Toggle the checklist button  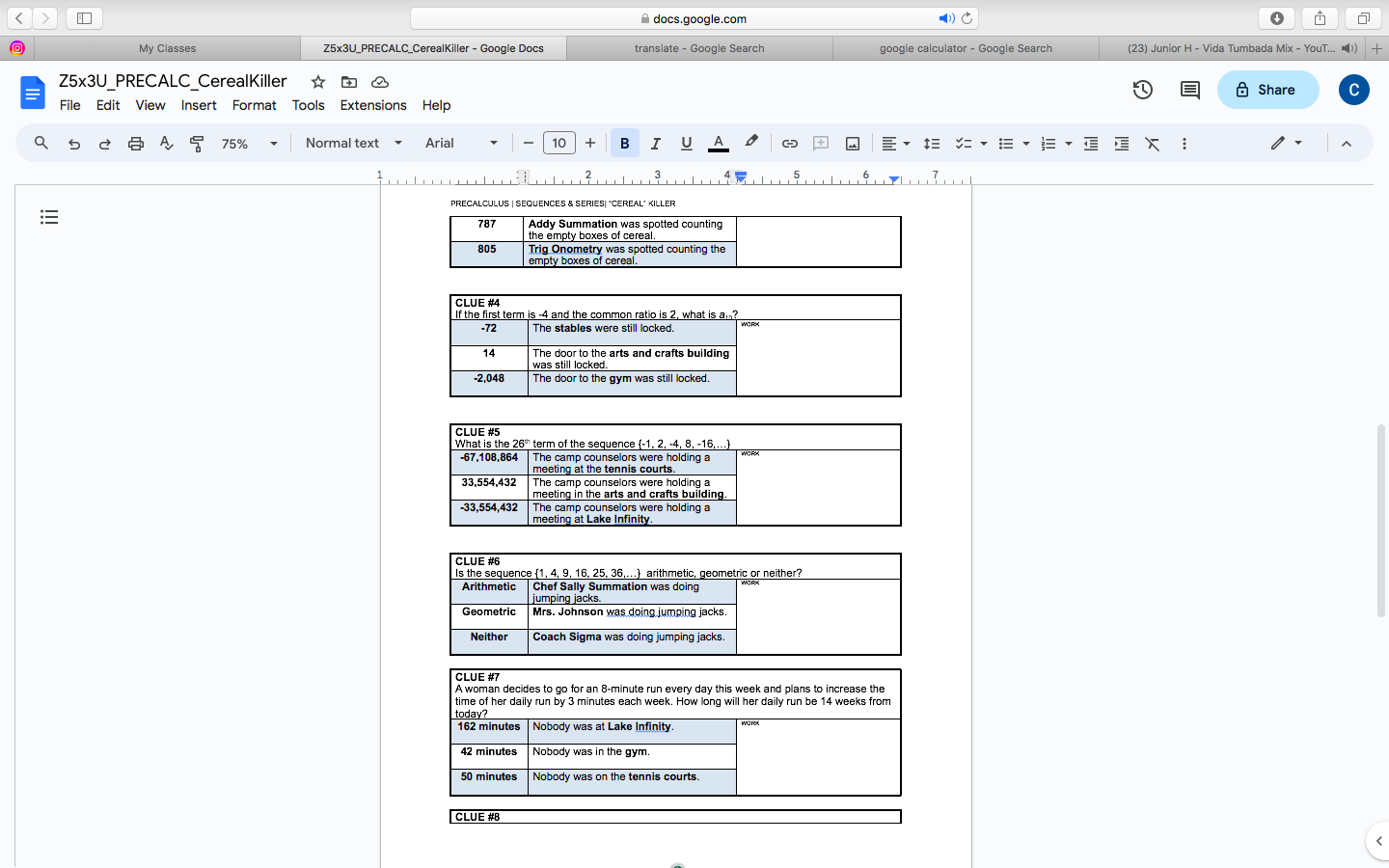[963, 144]
